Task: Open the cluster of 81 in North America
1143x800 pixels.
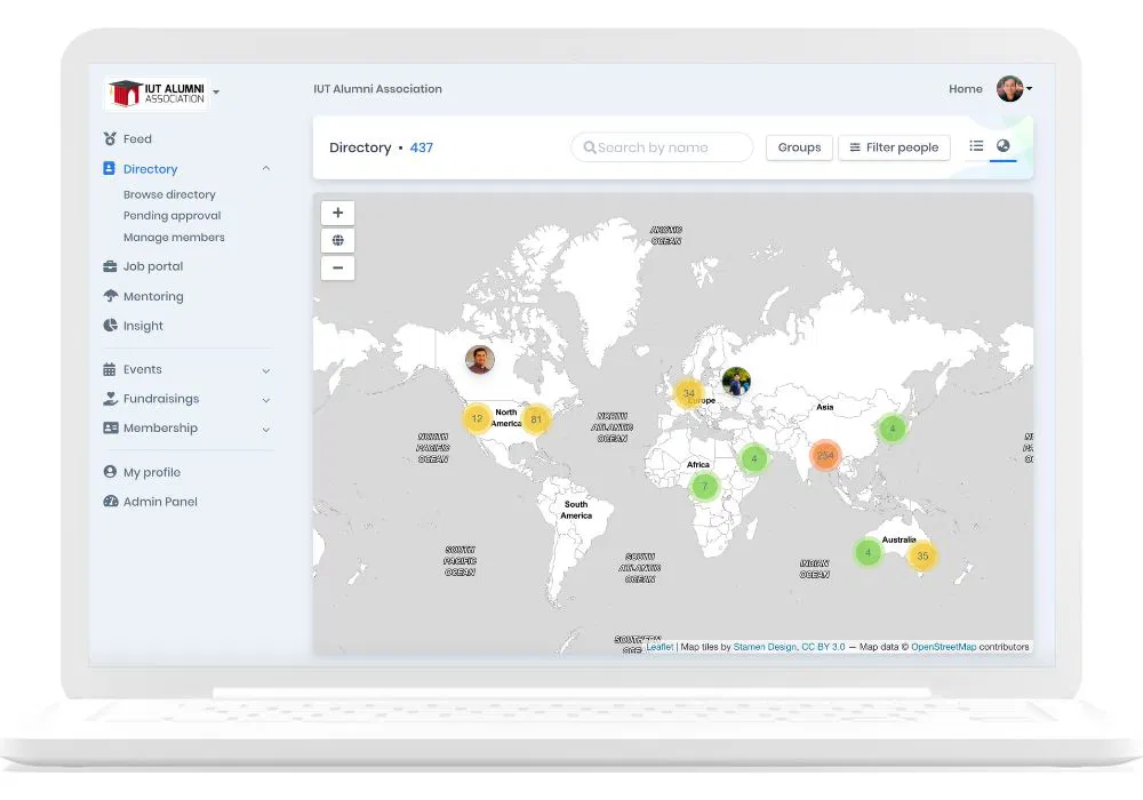Action: pyautogui.click(x=537, y=419)
